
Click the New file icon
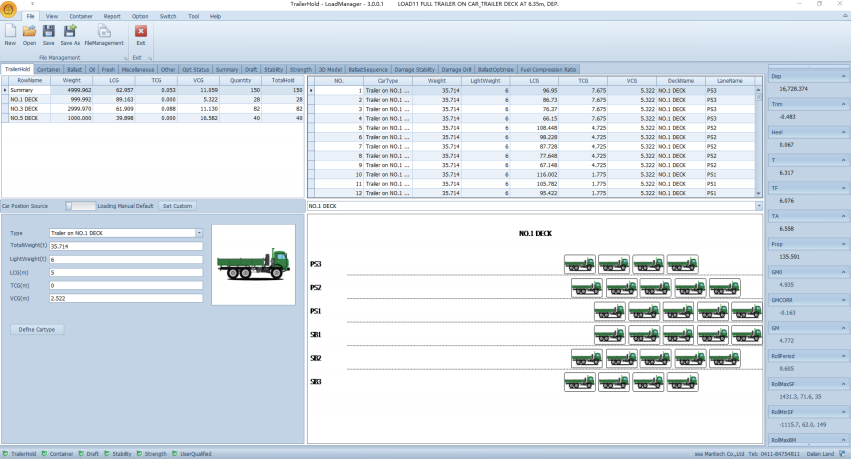click(x=10, y=34)
